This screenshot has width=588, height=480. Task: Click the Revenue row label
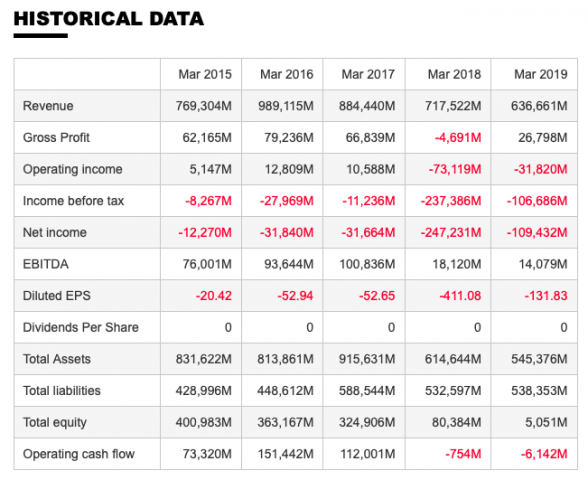click(48, 106)
